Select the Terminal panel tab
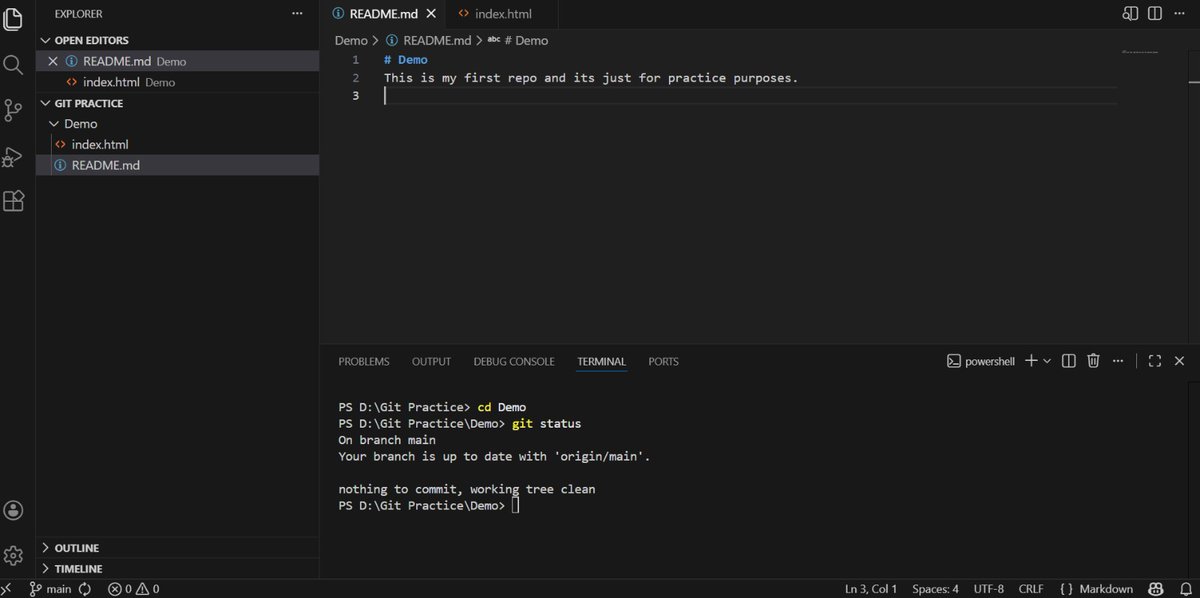1200x598 pixels. click(x=601, y=361)
